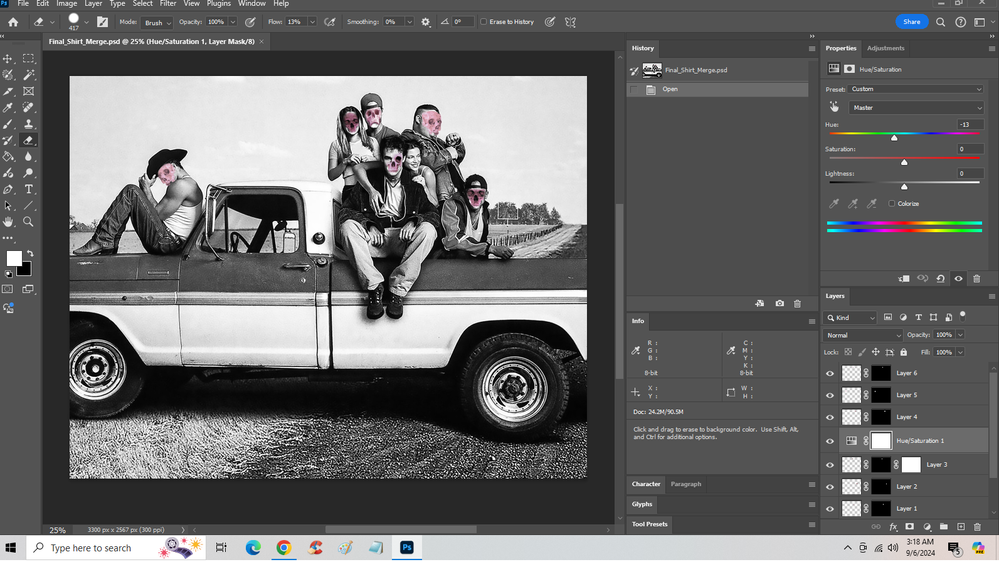999x564 pixels.
Task: Select the Magic Wand tool
Action: pyautogui.click(x=28, y=75)
